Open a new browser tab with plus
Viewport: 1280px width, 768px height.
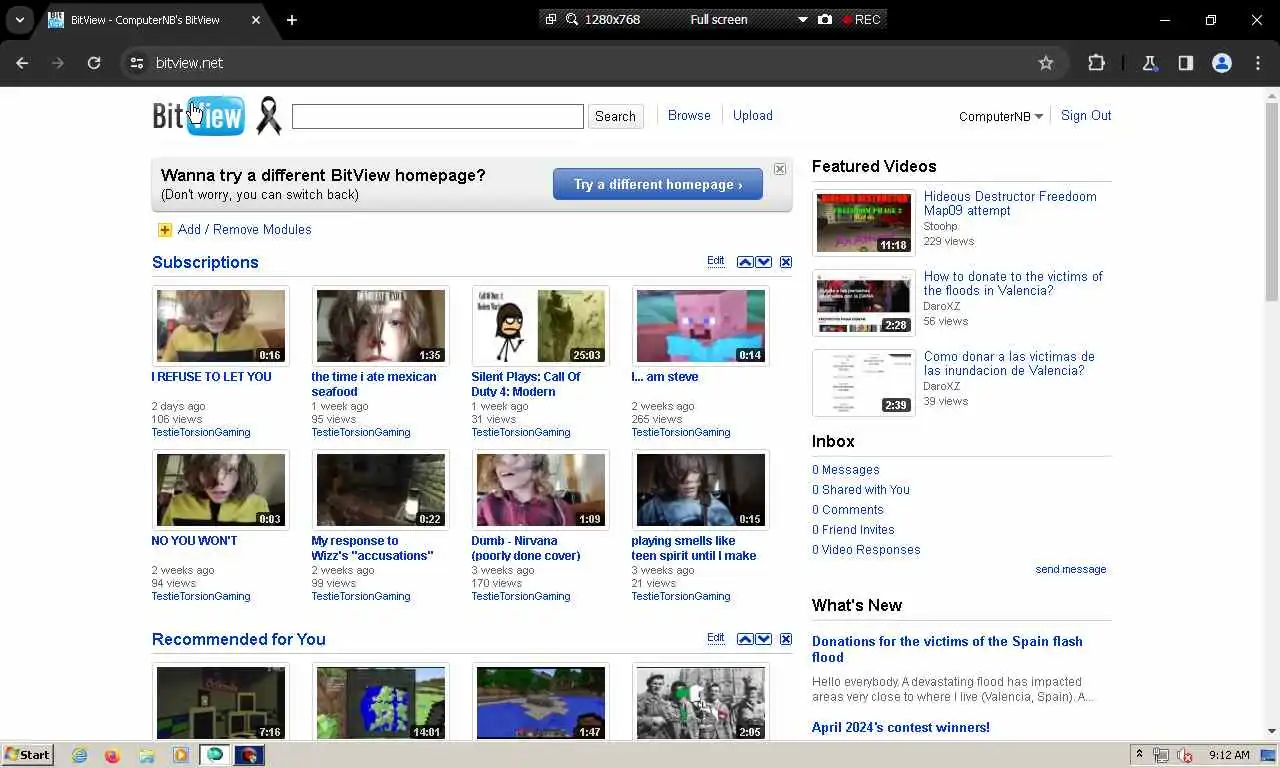291,20
